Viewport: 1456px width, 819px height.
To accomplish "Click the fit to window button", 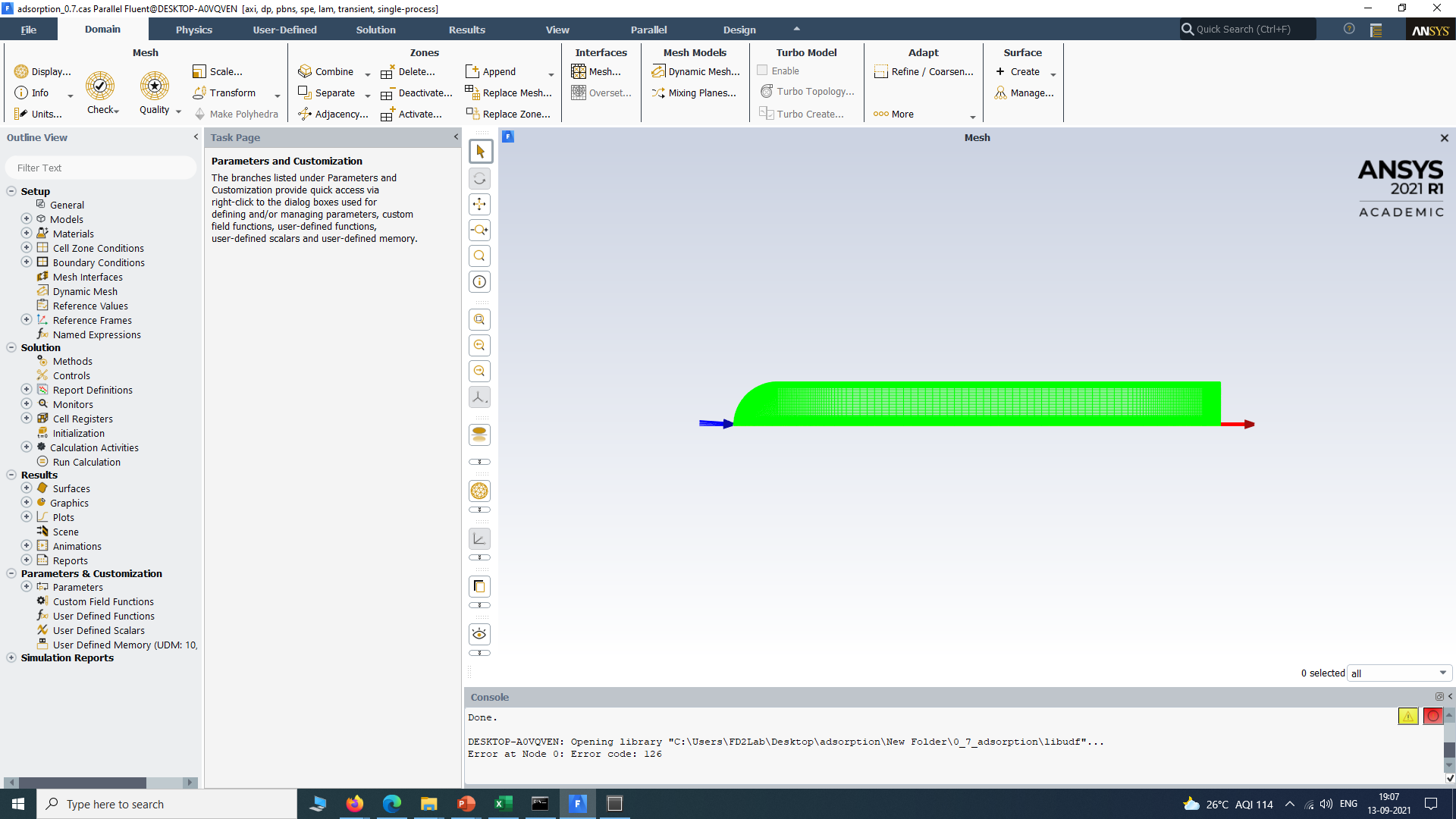I will pyautogui.click(x=480, y=320).
